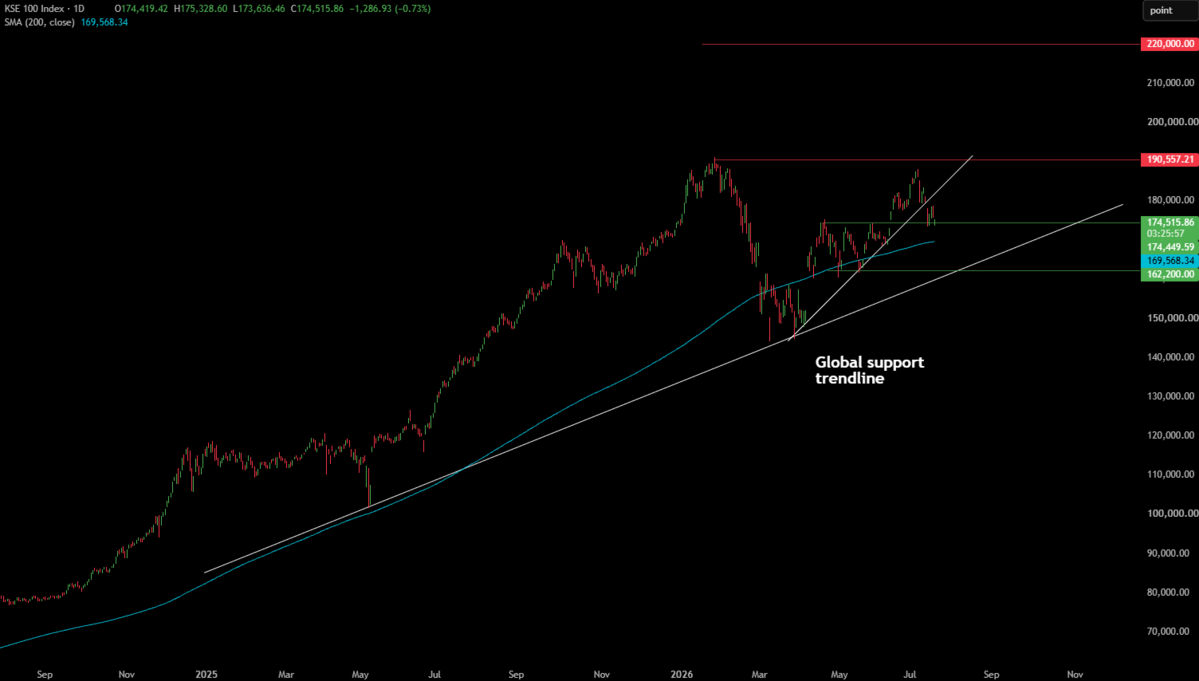Select the 162,200.00 support price label
This screenshot has height=681, width=1199.
point(1170,274)
